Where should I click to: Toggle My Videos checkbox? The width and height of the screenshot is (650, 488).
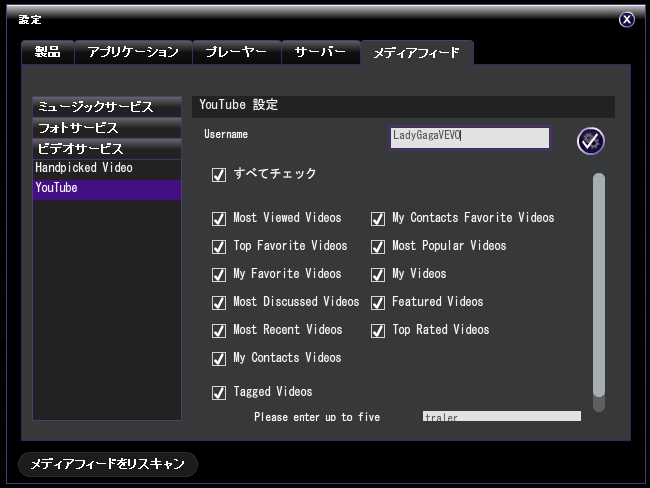click(x=378, y=275)
